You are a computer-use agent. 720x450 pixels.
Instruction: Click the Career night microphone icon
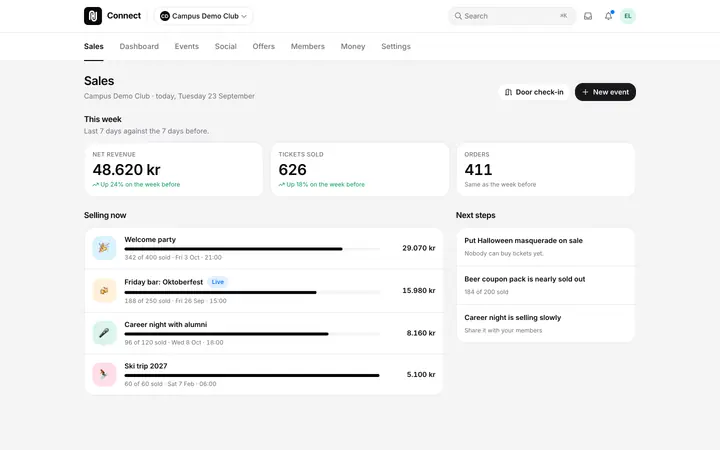104,333
